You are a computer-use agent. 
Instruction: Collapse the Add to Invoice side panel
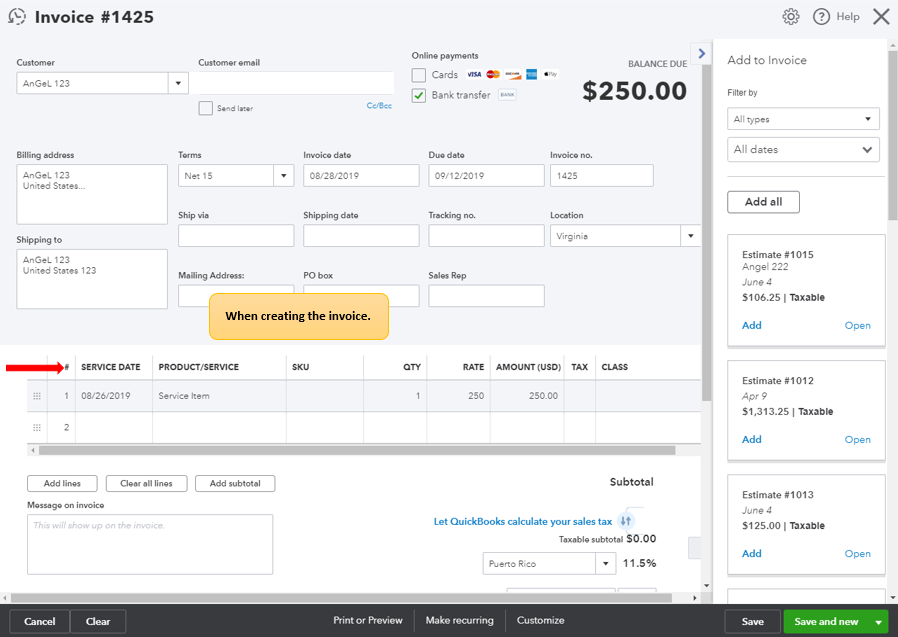pos(702,54)
